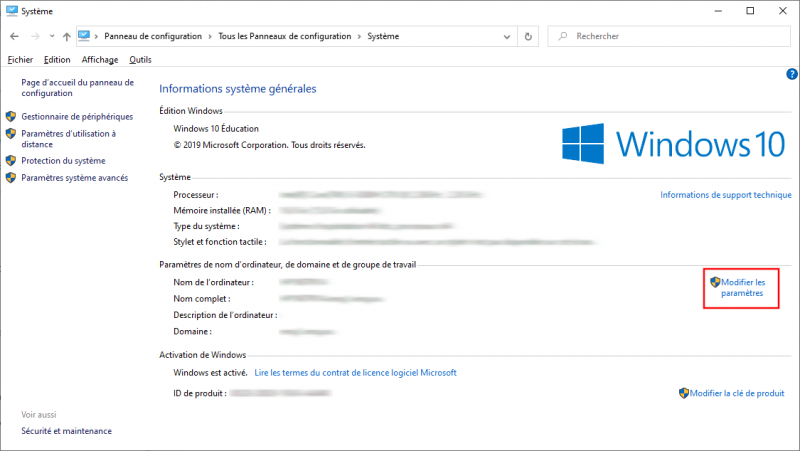Open the Fichier menu
The width and height of the screenshot is (800, 451).
(x=20, y=60)
